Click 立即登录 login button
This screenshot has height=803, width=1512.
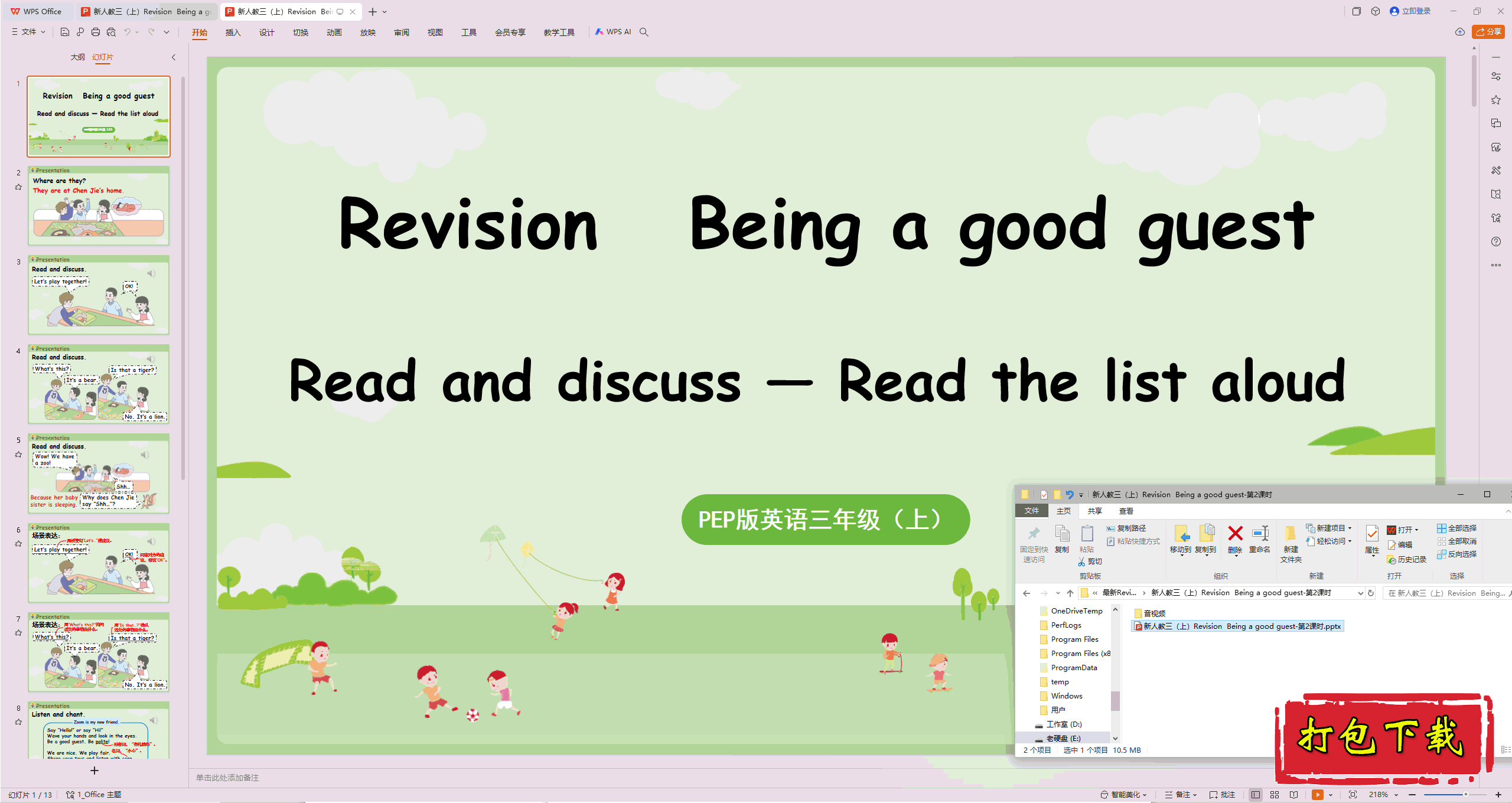[1410, 11]
